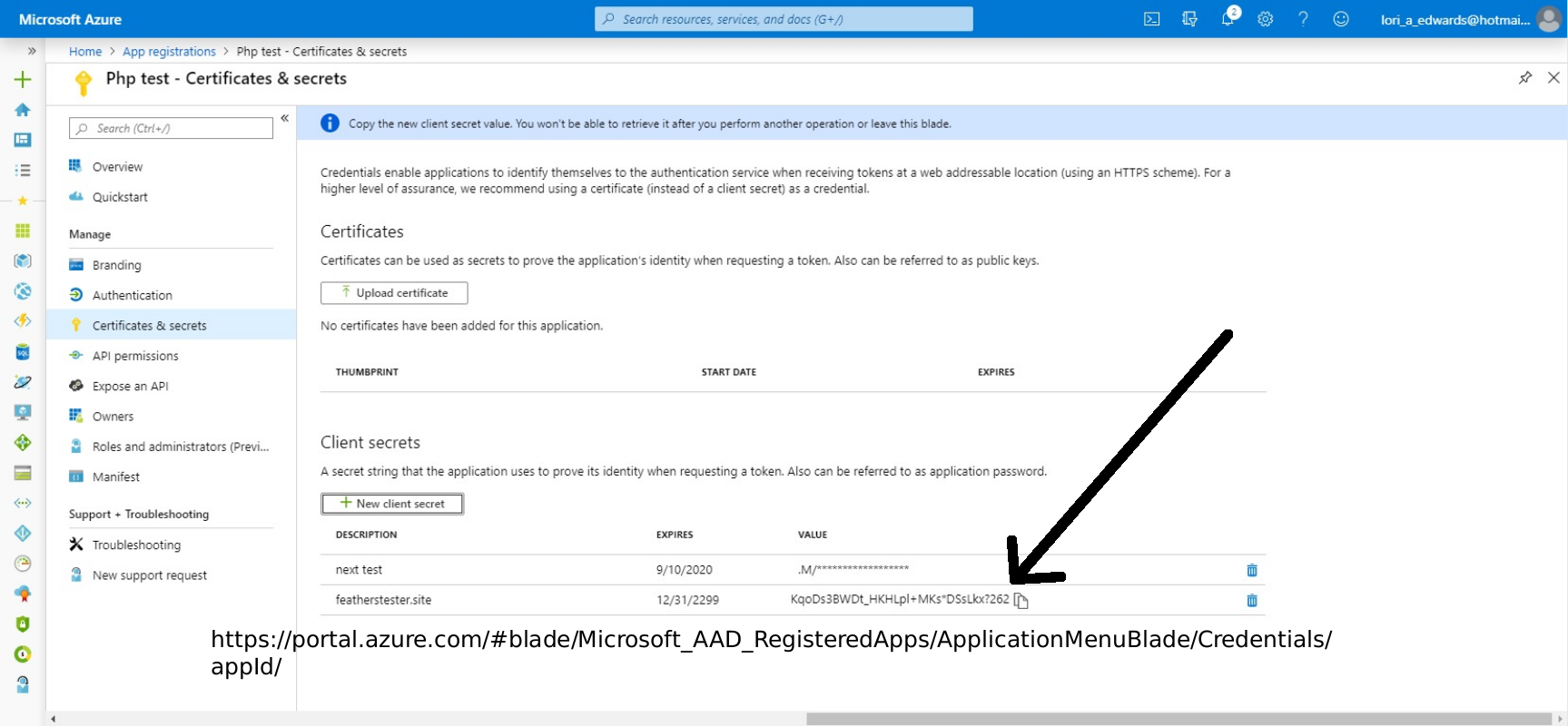Click the Upload certificate button

pos(394,293)
